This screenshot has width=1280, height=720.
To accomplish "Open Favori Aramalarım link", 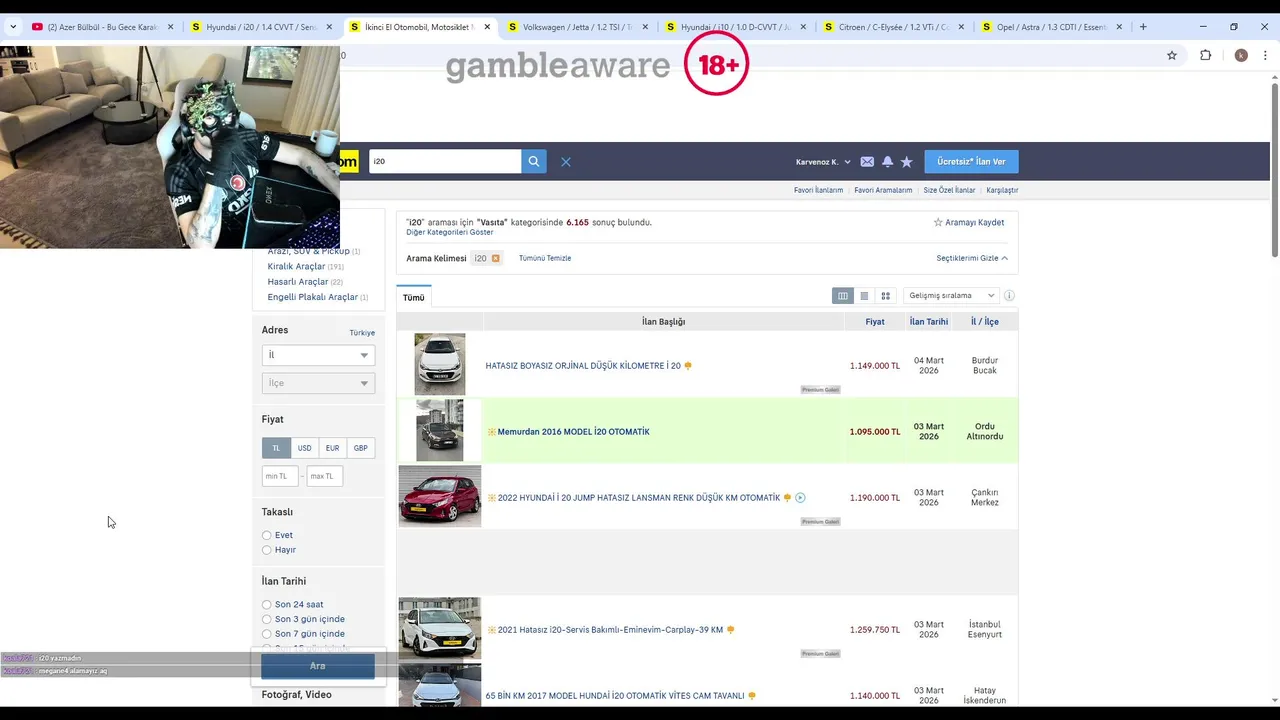I will click(883, 190).
